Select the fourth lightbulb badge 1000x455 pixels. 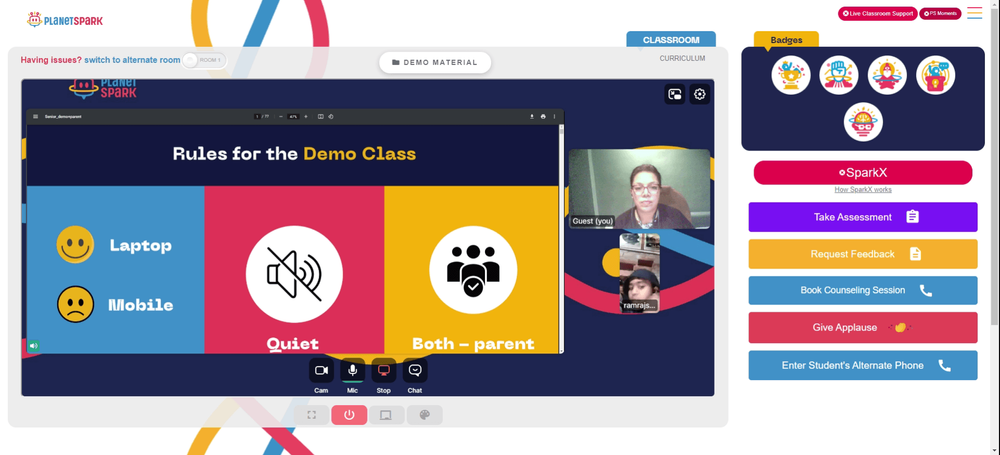(936, 75)
